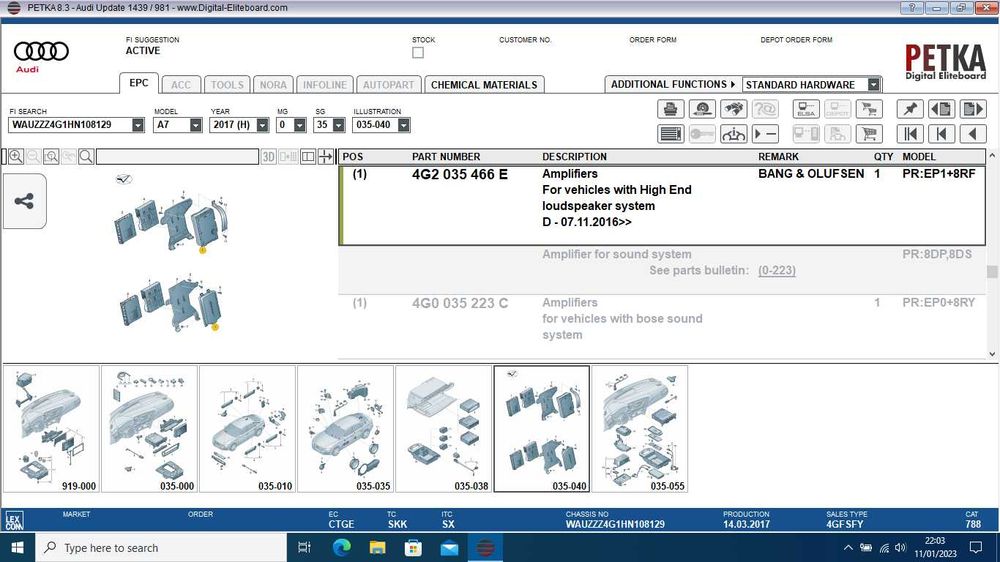The width and height of the screenshot is (1000, 562).
Task: Switch to the EPC tab
Action: coord(138,83)
